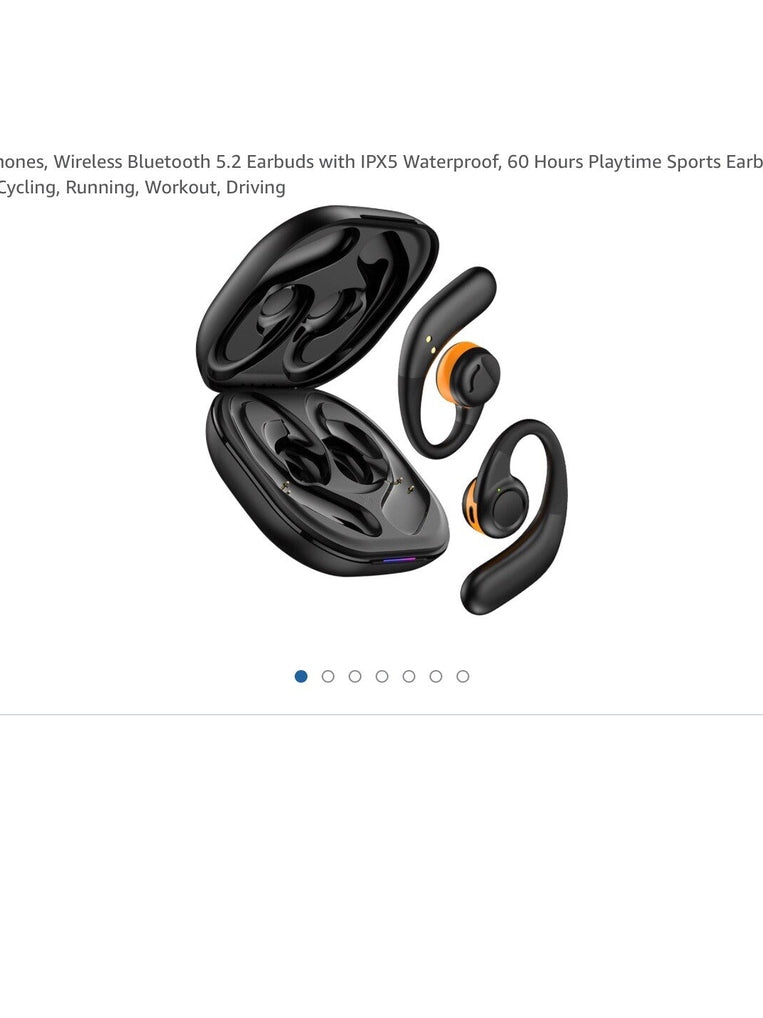Tap the charging case base in the photo
Image resolution: width=763 pixels, height=1018 pixels.
tap(327, 482)
